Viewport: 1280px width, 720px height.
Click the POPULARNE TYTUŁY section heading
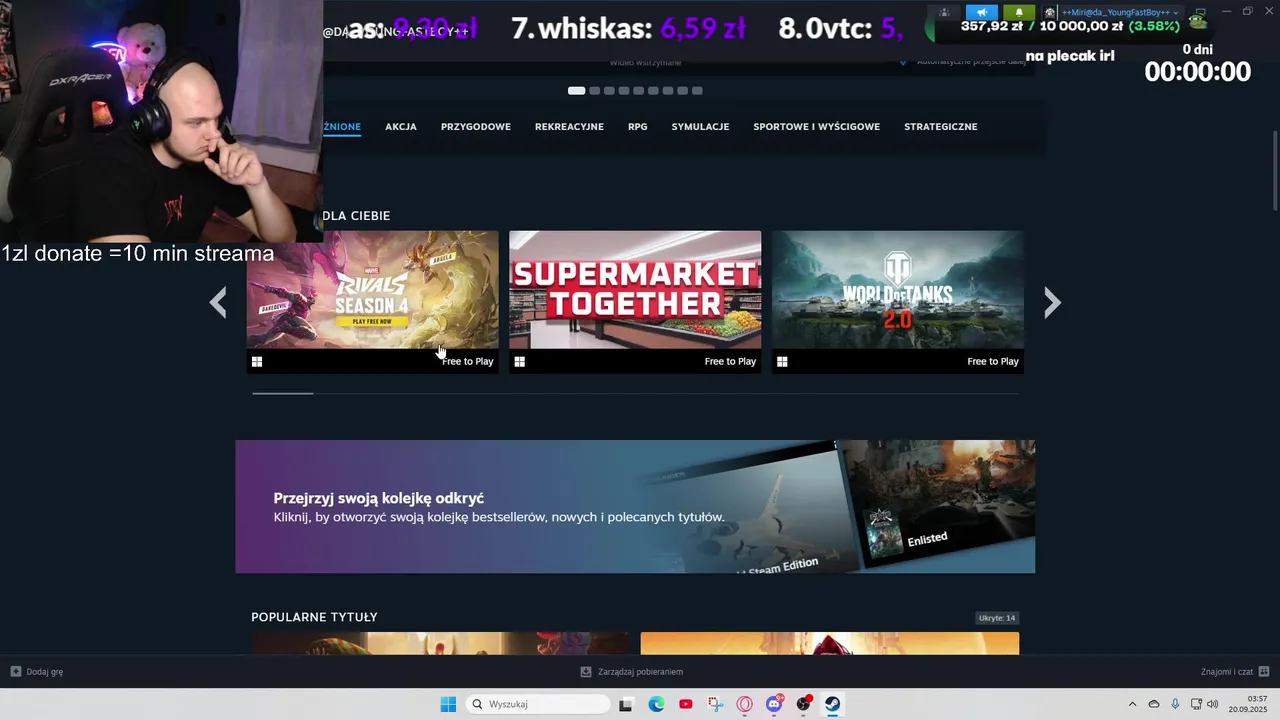[x=314, y=617]
